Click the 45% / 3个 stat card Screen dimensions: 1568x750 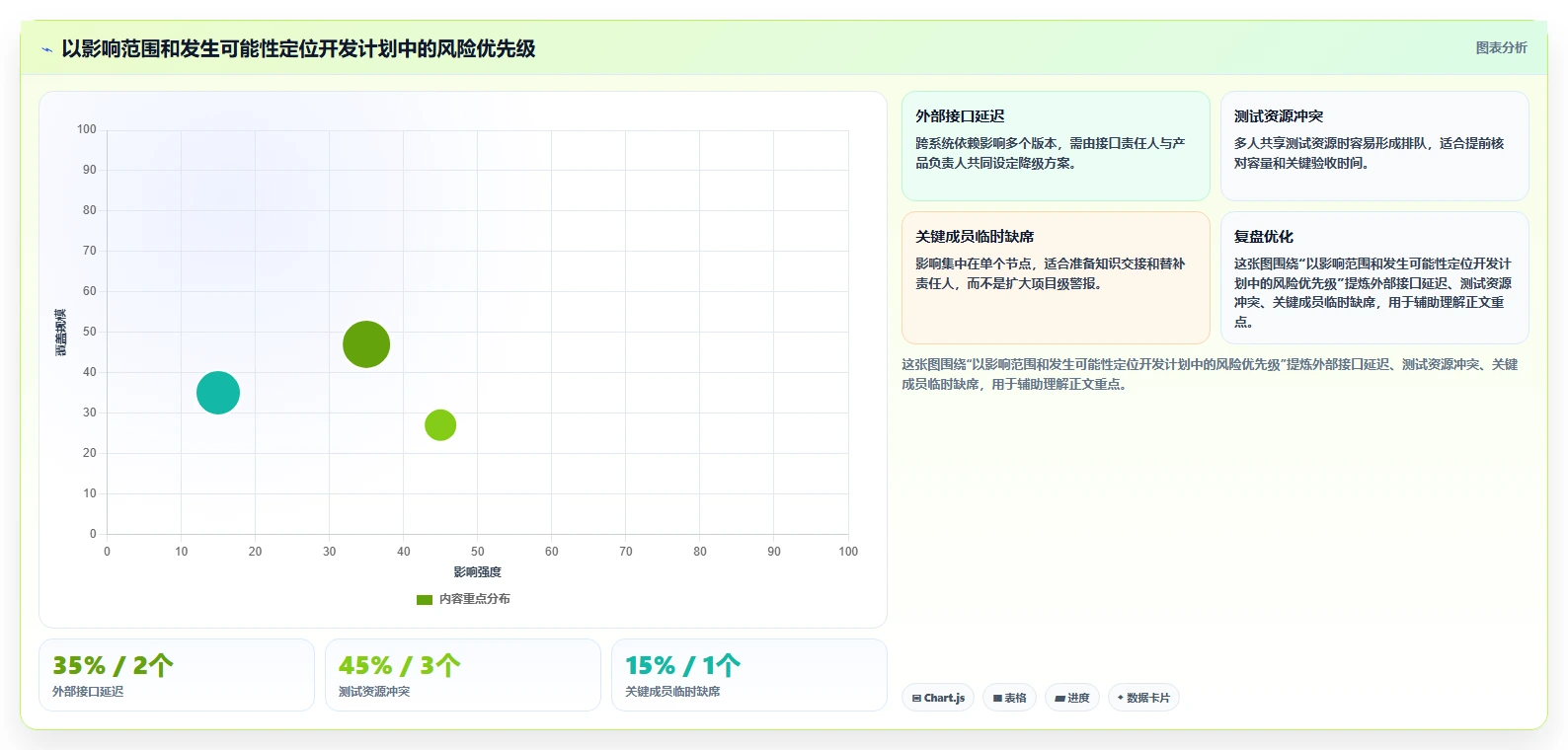[463, 675]
